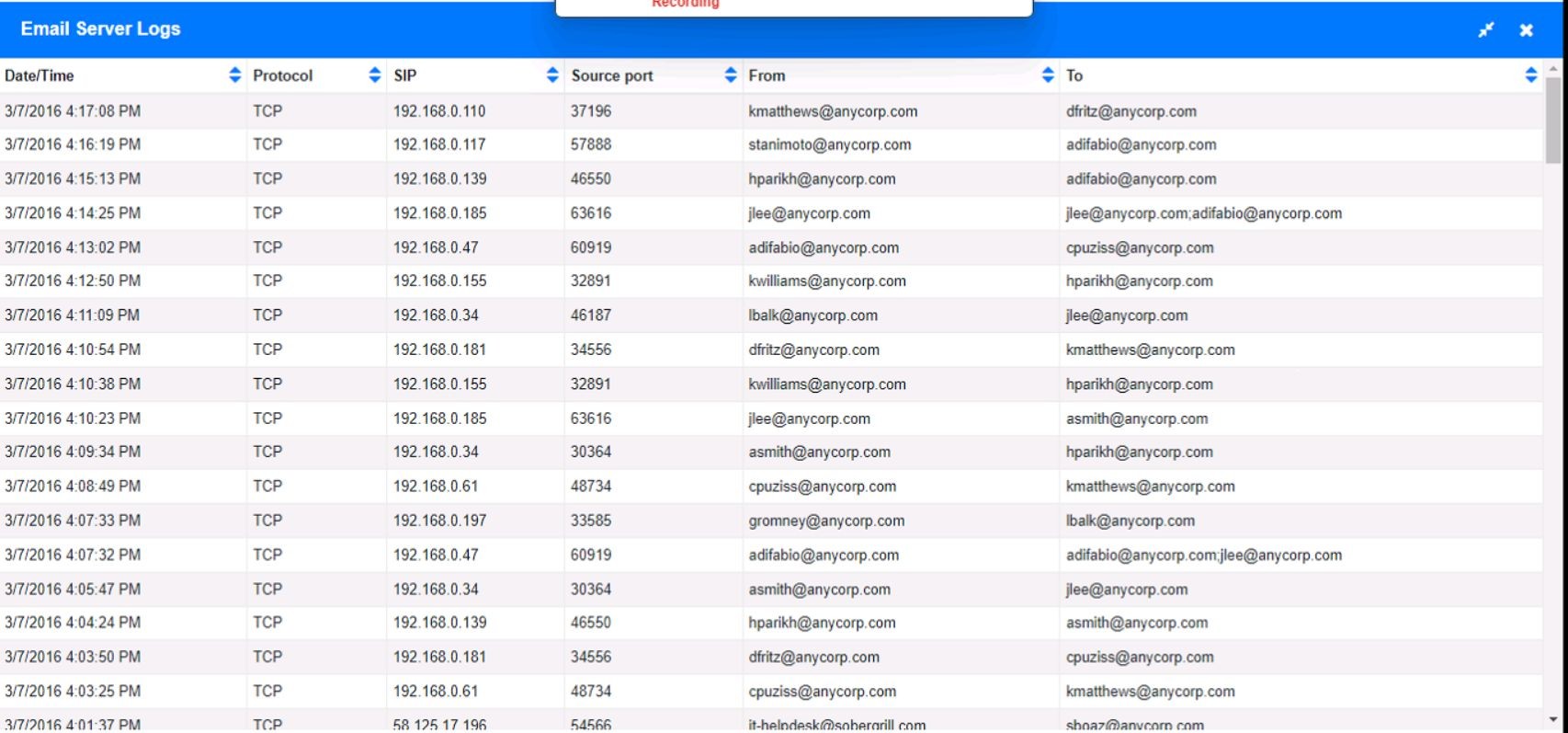The image size is (1568, 733).
Task: Click sender gromney@anycorp.com
Action: pyautogui.click(x=826, y=520)
